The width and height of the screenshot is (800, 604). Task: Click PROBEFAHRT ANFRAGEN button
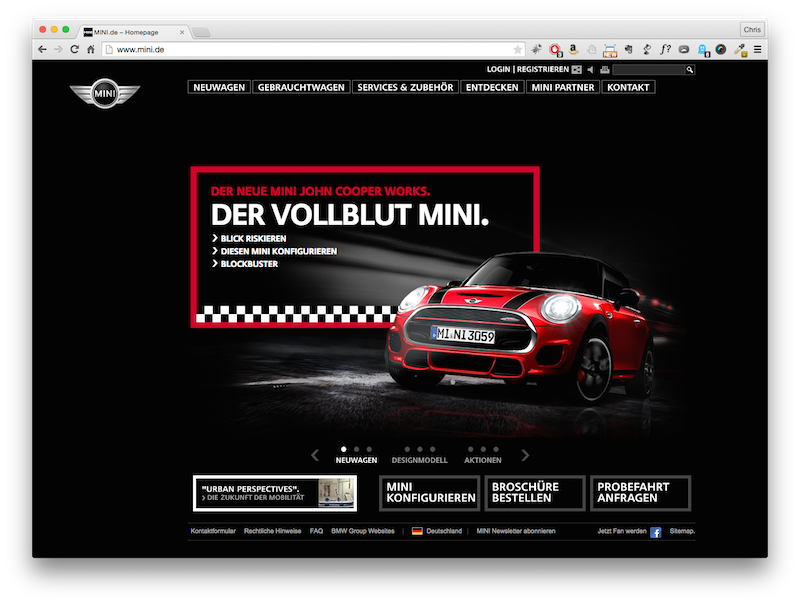[640, 492]
